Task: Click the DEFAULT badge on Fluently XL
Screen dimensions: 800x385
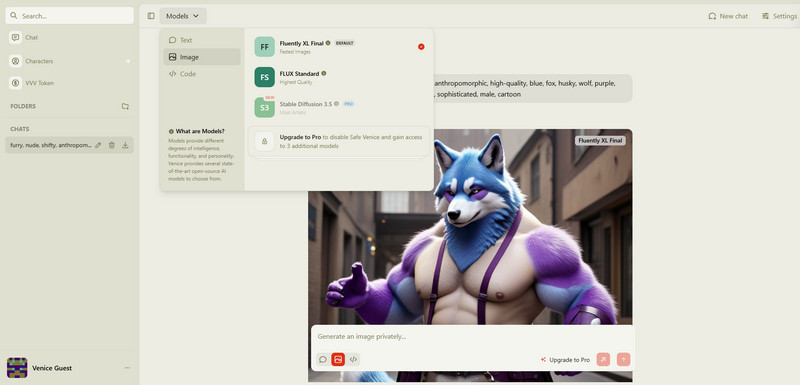Action: (x=344, y=43)
